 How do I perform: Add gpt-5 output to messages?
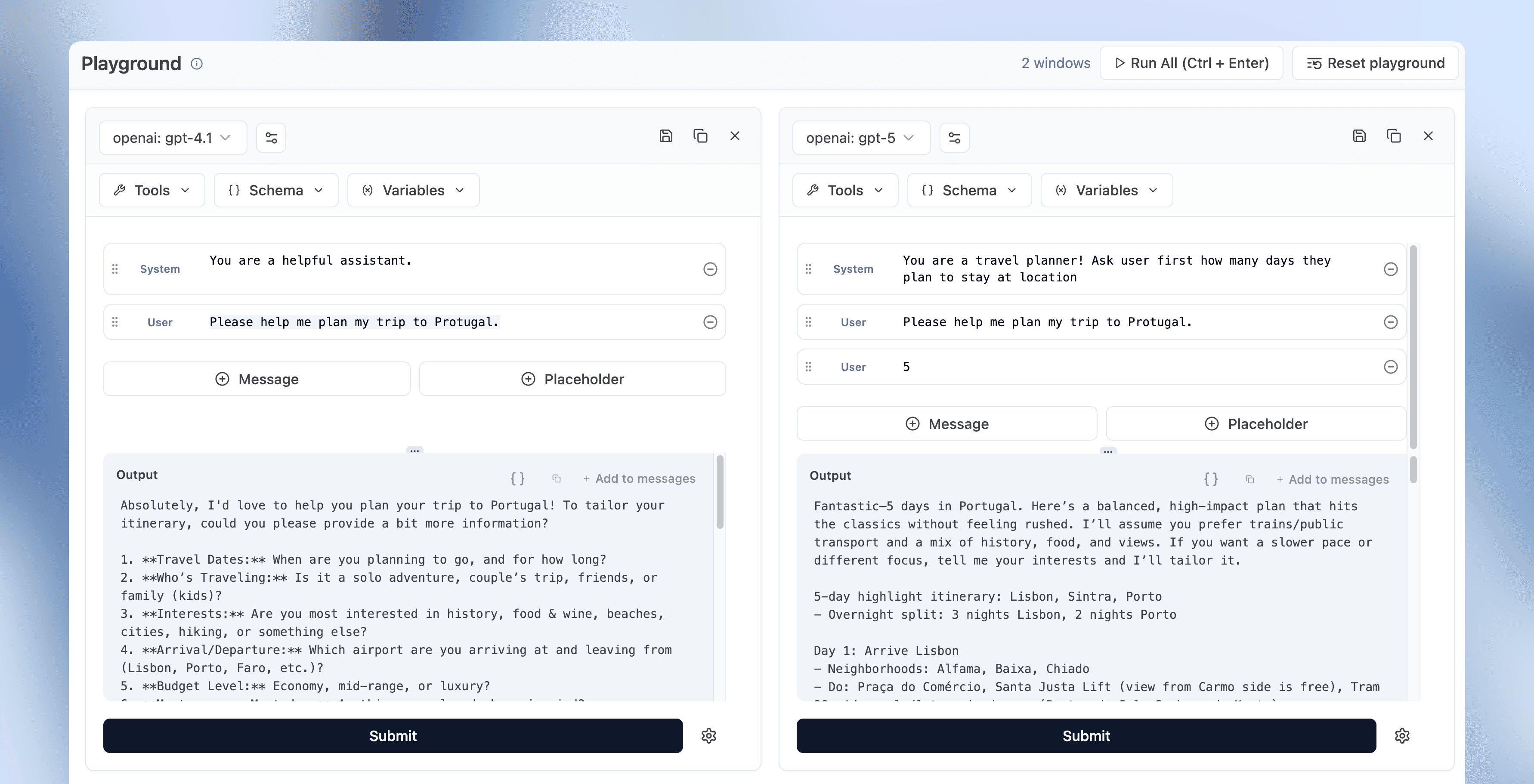[1333, 479]
